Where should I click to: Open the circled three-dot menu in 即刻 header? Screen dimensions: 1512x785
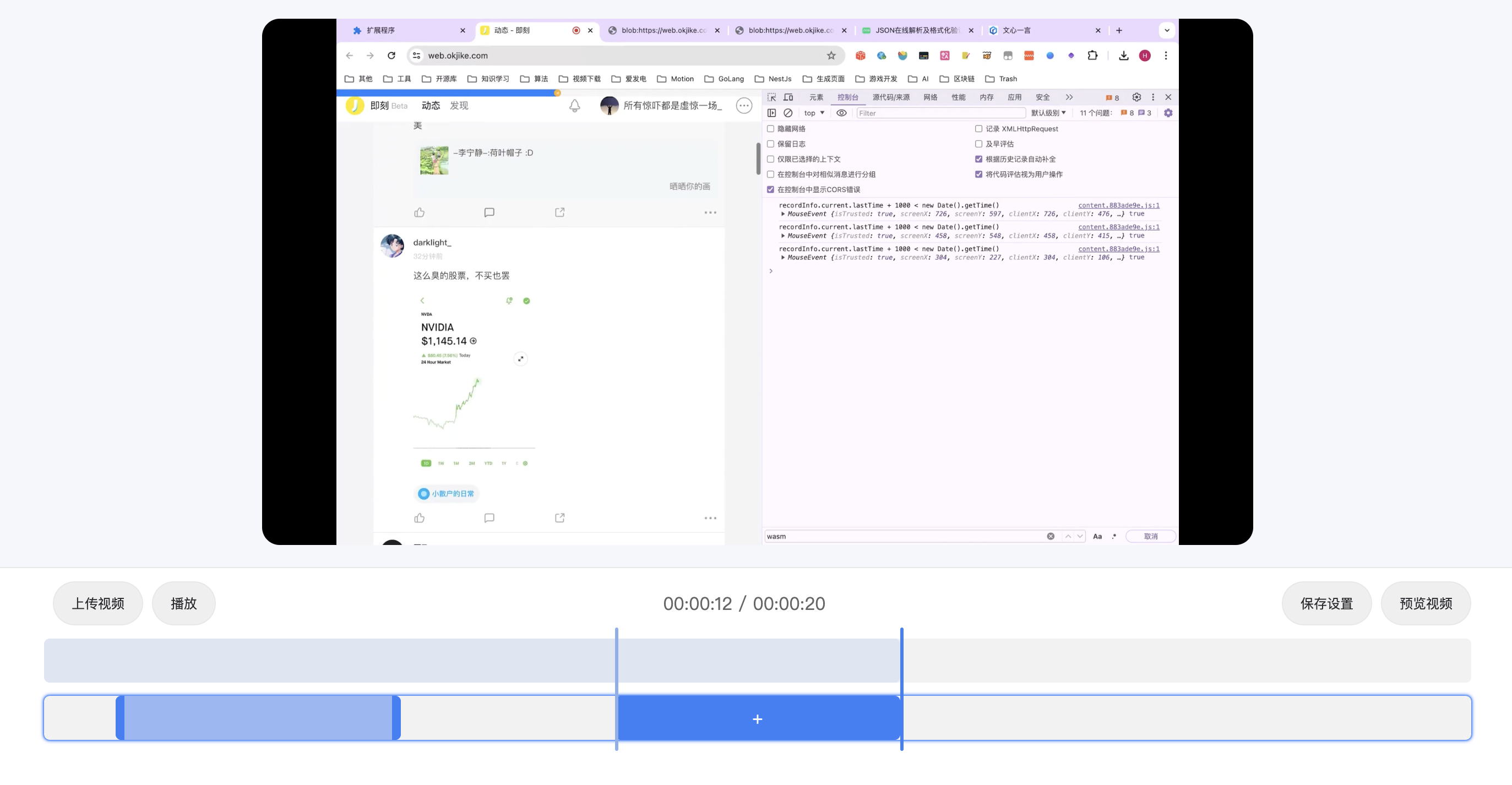tap(744, 106)
